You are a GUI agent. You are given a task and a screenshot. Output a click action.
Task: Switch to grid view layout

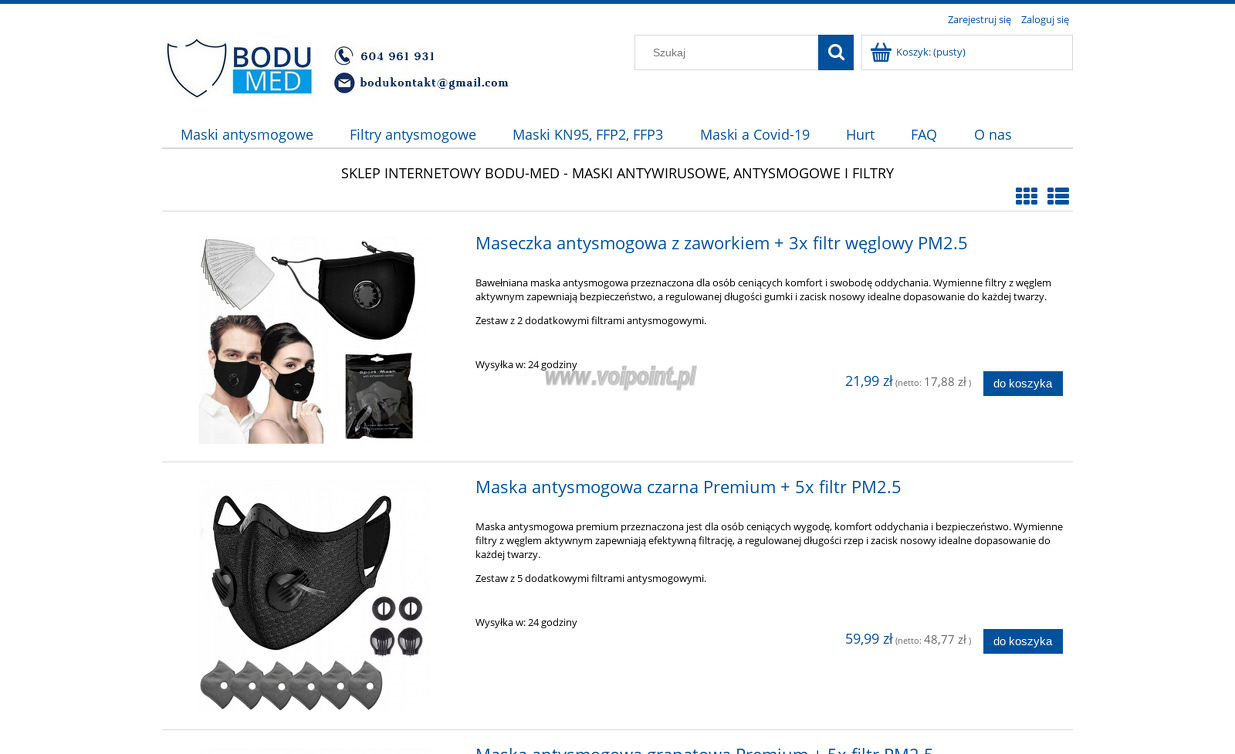[1026, 196]
